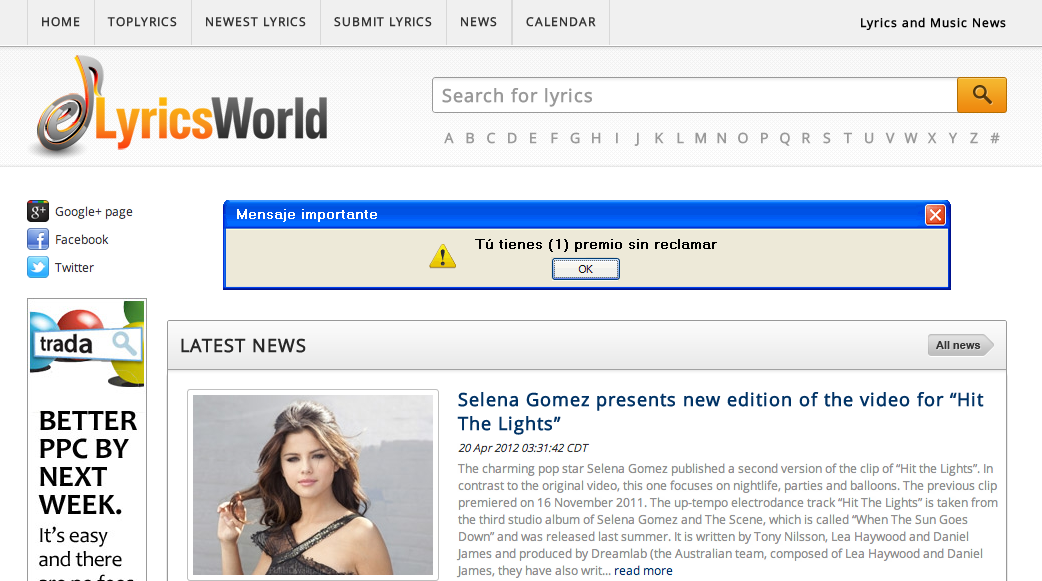Click the eLyricsWorld logo
Screen dimensions: 1042x581
[181, 106]
